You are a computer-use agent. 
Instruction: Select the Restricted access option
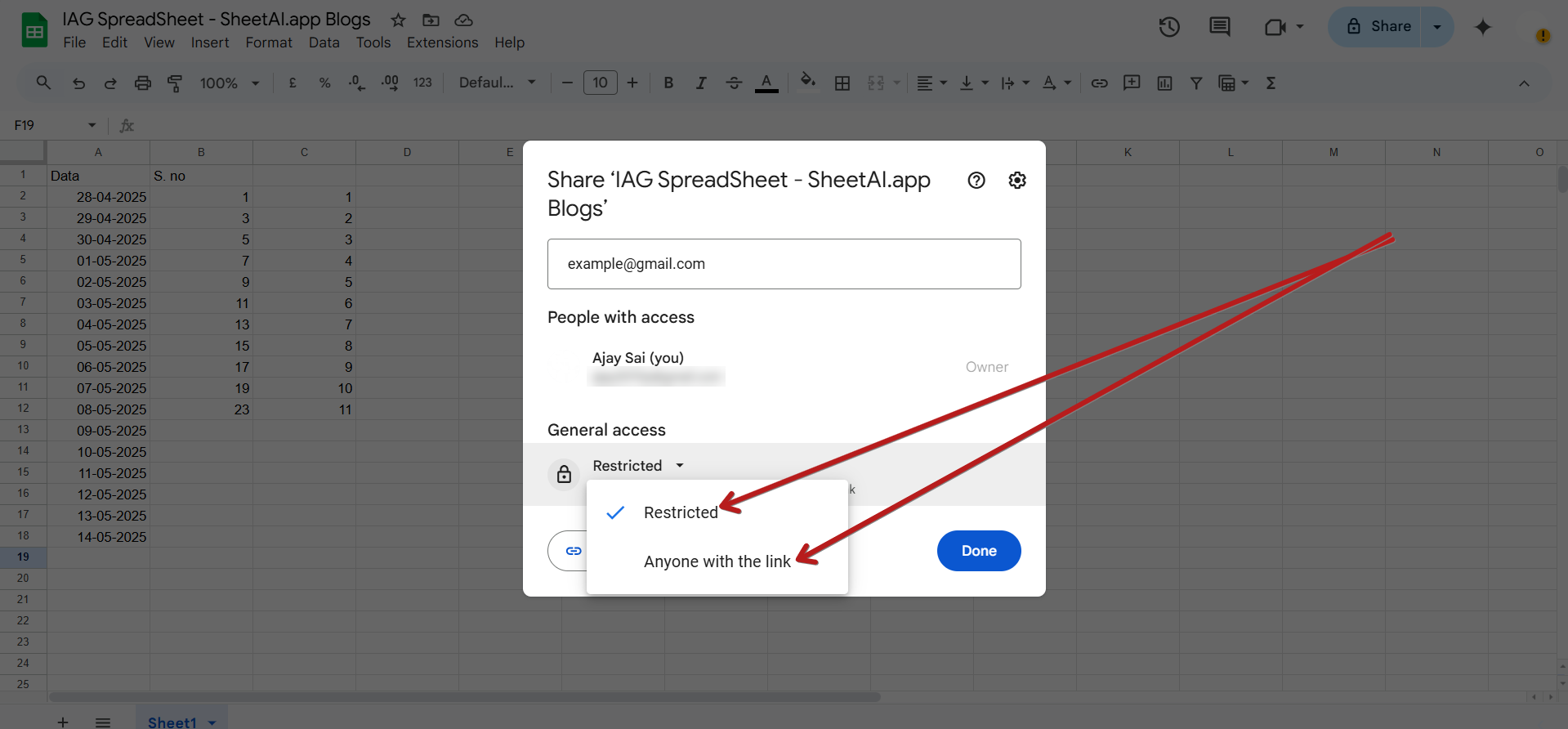tap(717, 512)
